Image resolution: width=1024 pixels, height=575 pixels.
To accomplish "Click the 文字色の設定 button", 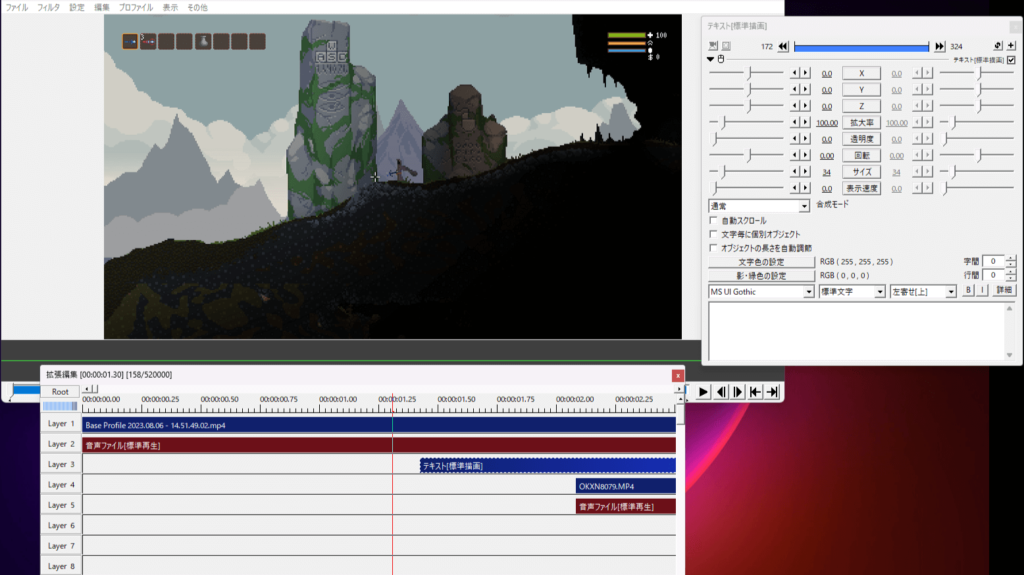I will click(x=762, y=261).
